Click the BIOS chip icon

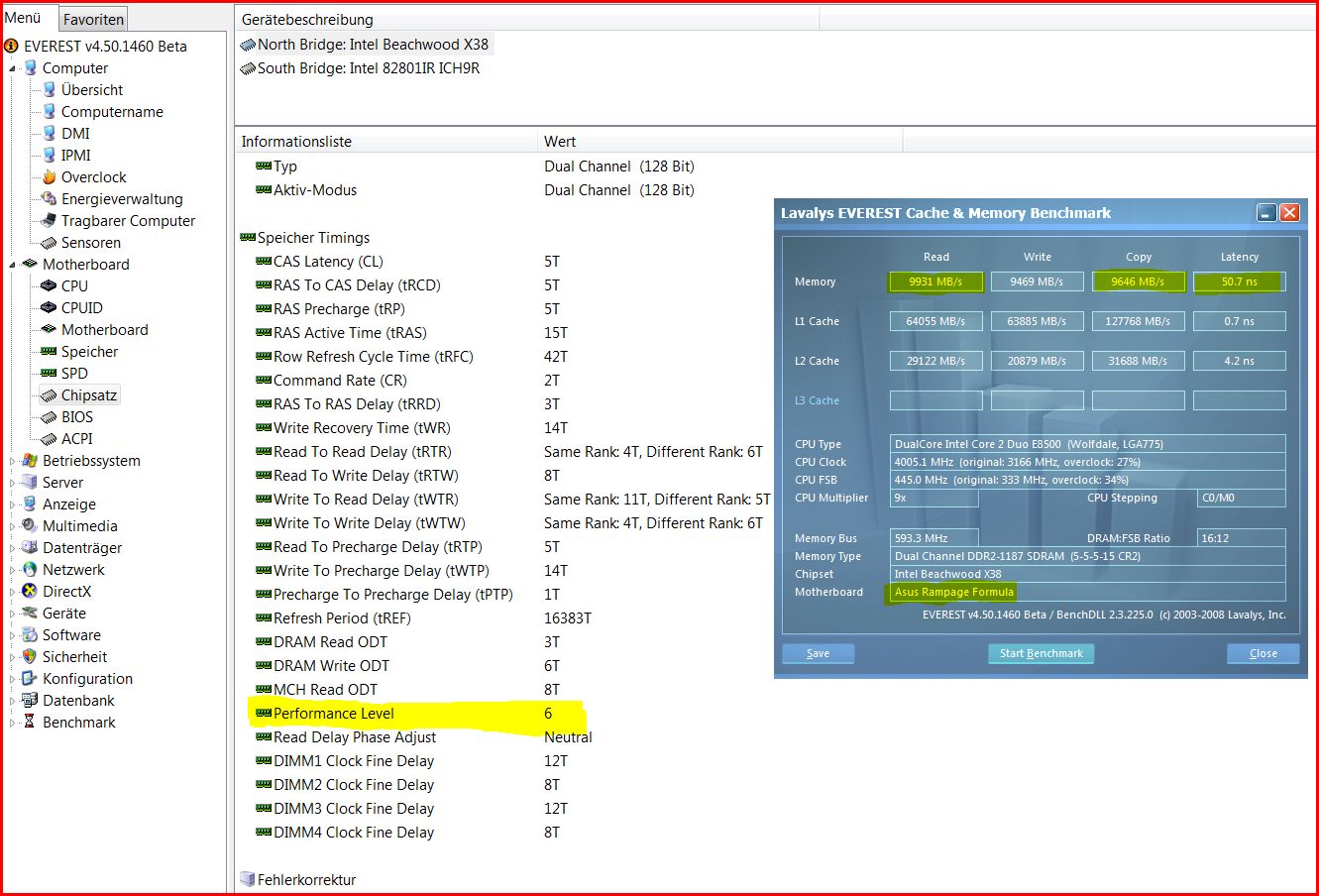pyautogui.click(x=49, y=416)
